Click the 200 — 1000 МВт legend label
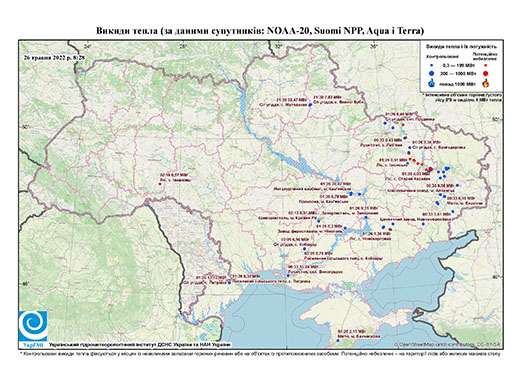This screenshot has height=368, width=520. point(459,73)
